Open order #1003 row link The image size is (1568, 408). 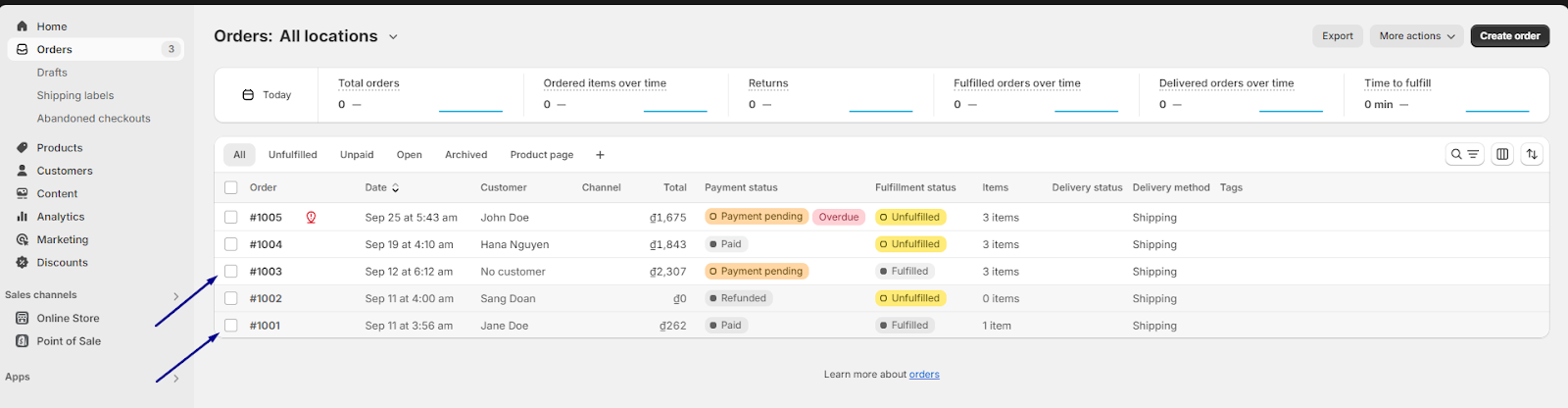[x=266, y=272]
